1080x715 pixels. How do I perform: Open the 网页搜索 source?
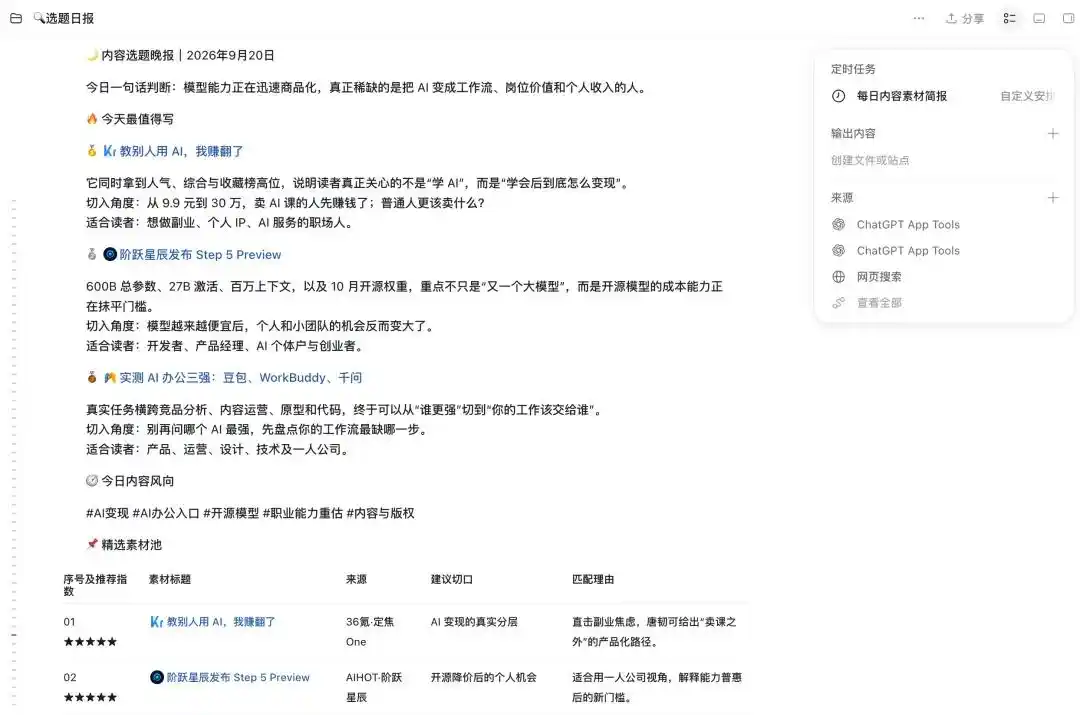[879, 277]
